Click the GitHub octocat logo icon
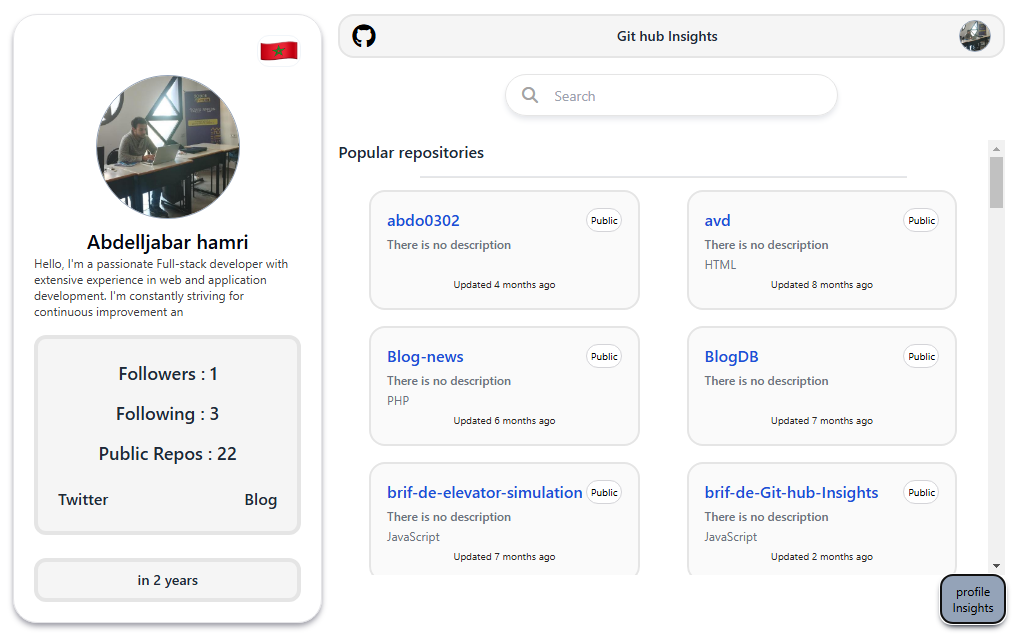1019x637 pixels. [364, 36]
